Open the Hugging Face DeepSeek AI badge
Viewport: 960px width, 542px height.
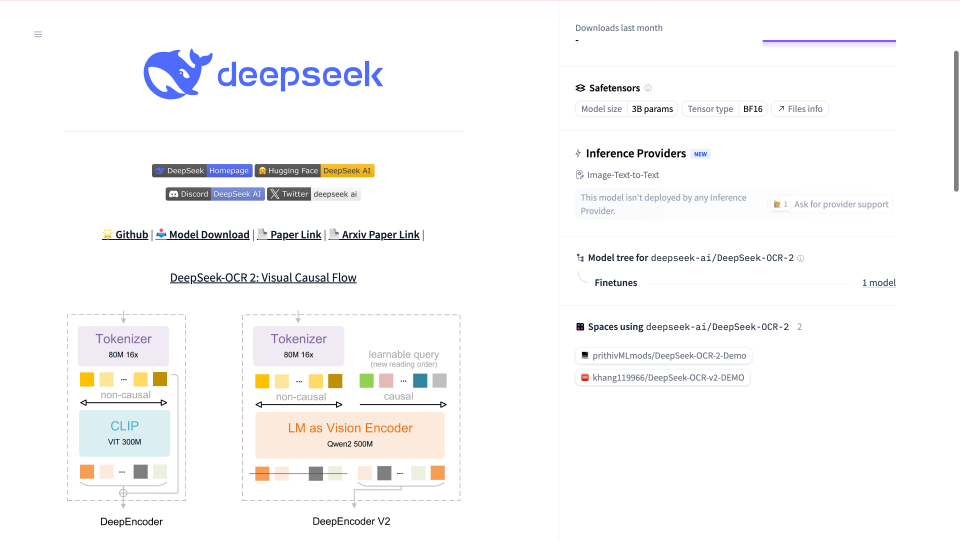pyautogui.click(x=315, y=171)
